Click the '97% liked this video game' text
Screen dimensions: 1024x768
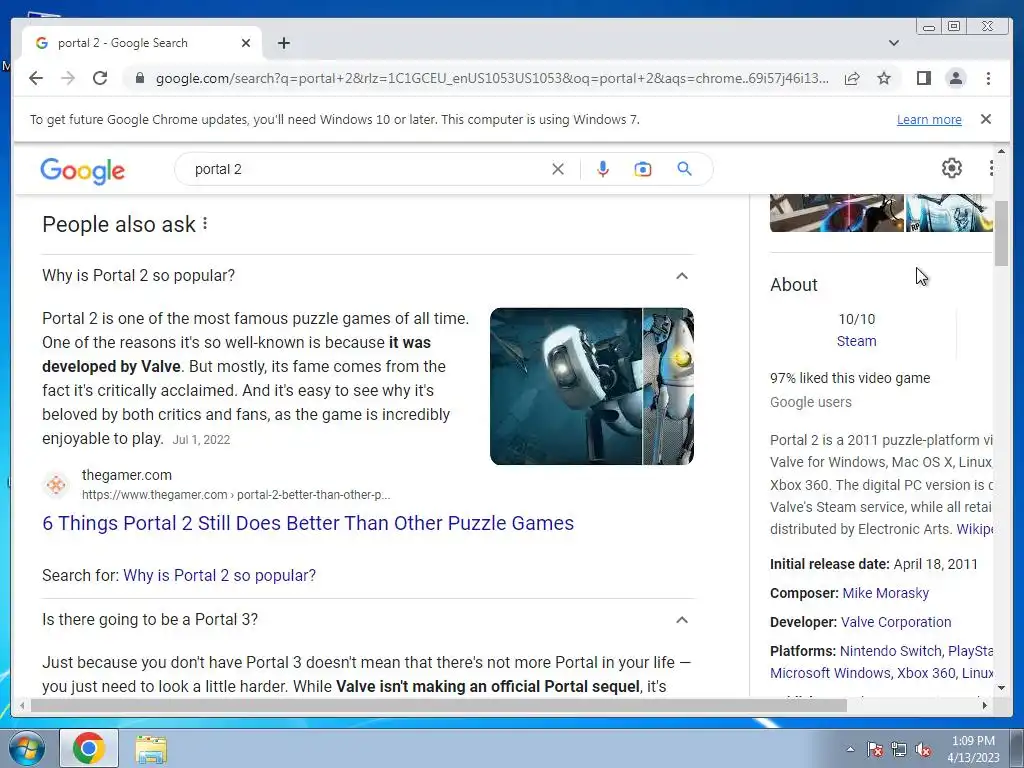tap(850, 378)
